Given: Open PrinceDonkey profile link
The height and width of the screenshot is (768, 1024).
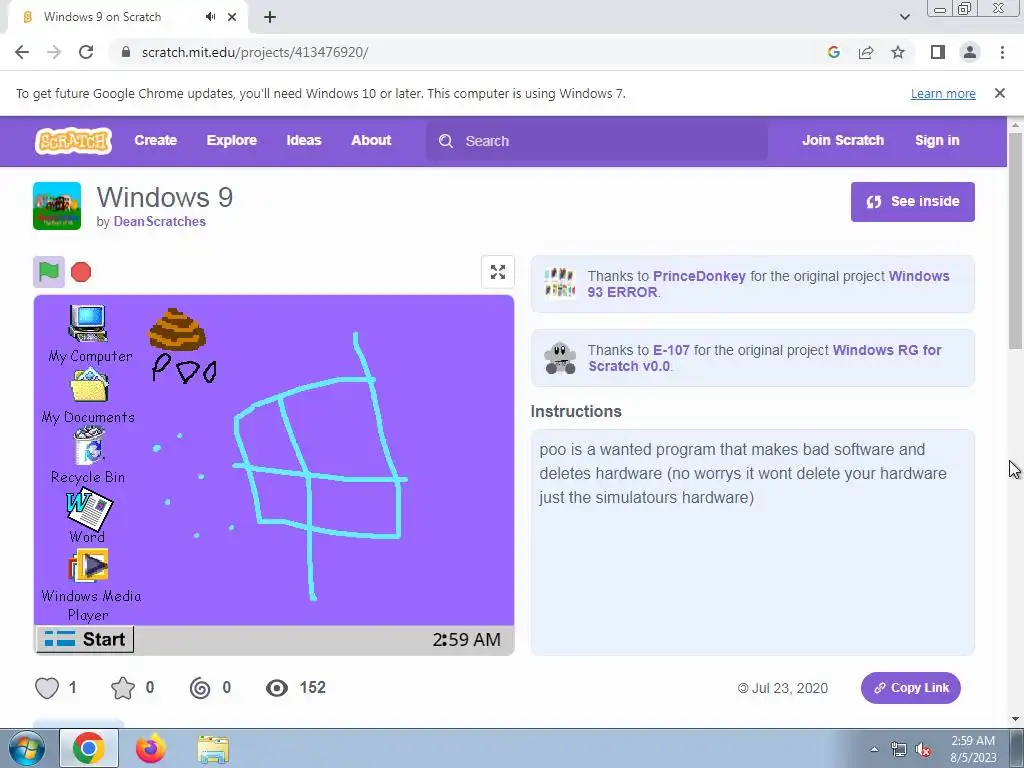Looking at the screenshot, I should point(699,276).
